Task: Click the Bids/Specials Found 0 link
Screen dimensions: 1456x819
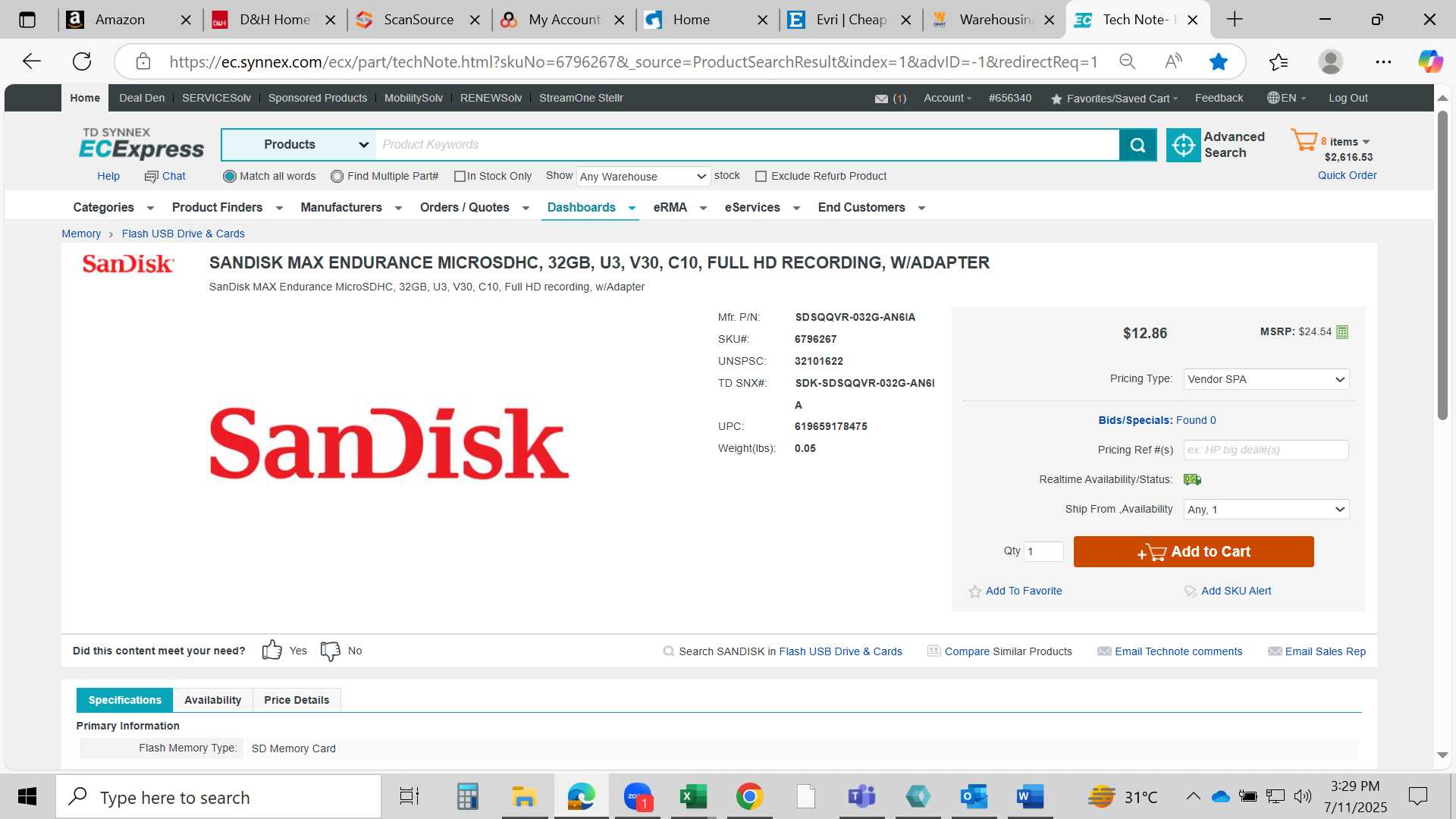Action: [1156, 420]
